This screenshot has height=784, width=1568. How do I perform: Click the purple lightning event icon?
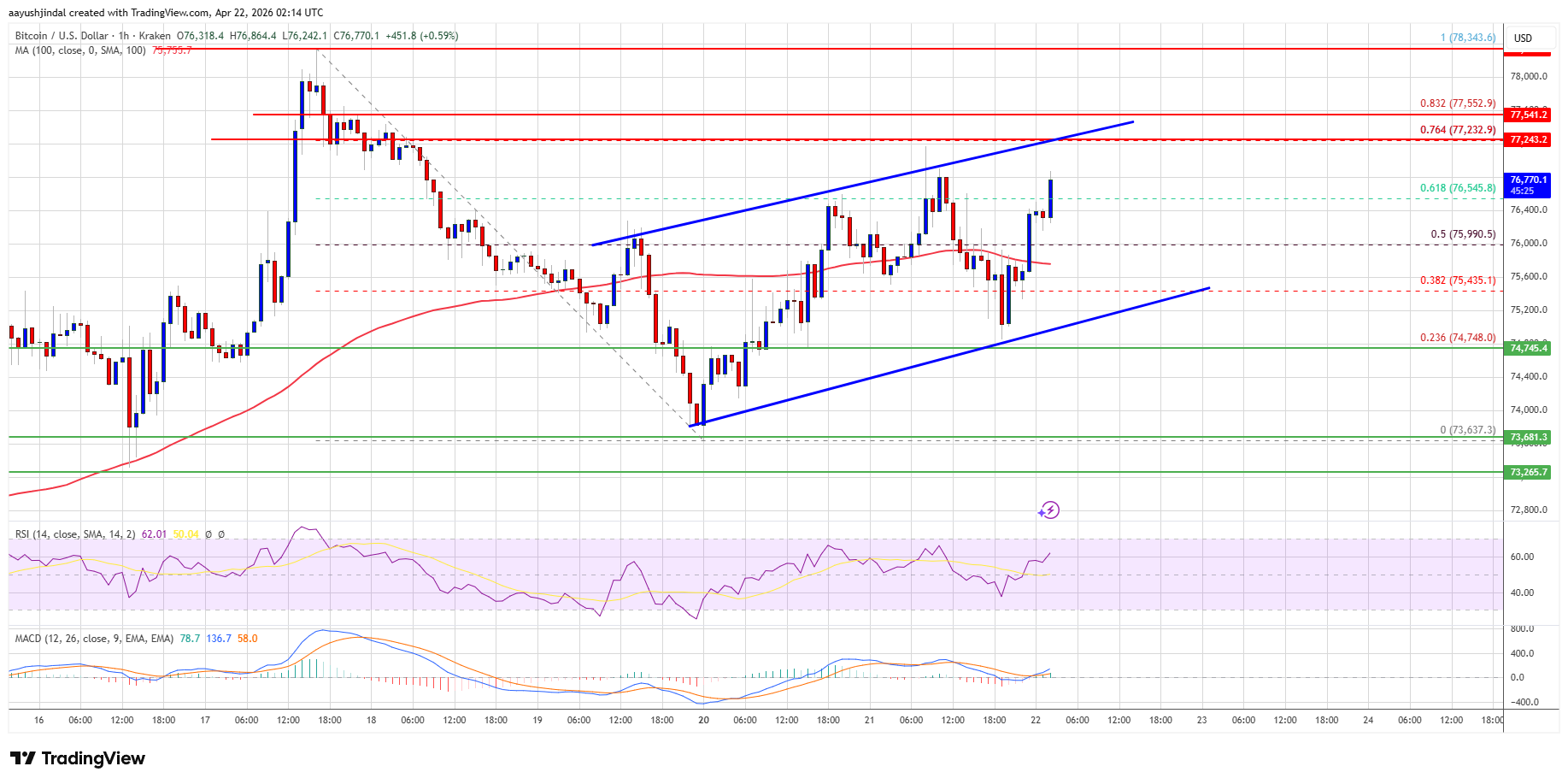(x=1049, y=510)
